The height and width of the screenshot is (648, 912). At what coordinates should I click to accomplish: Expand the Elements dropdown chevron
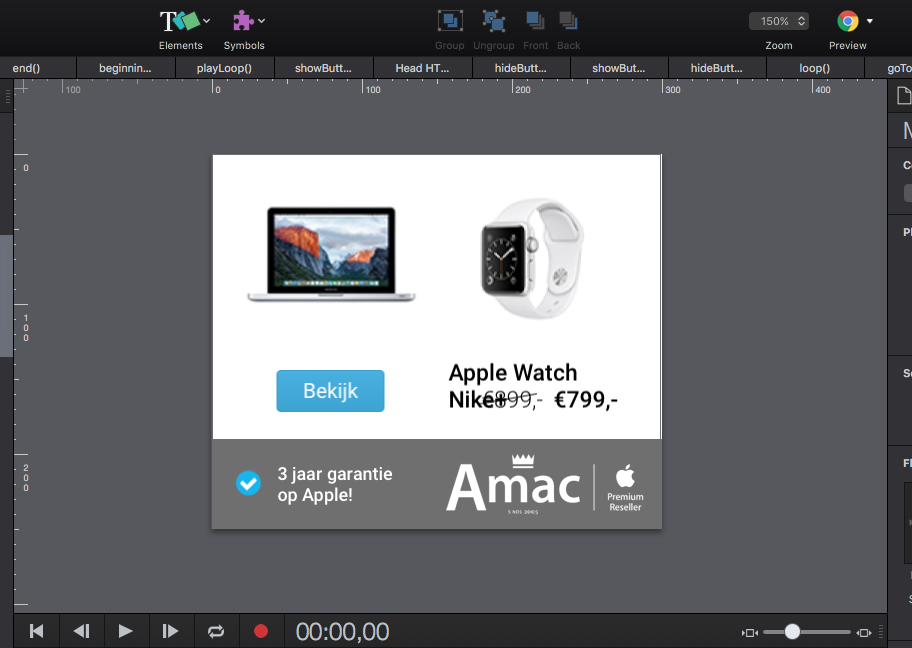click(x=206, y=21)
